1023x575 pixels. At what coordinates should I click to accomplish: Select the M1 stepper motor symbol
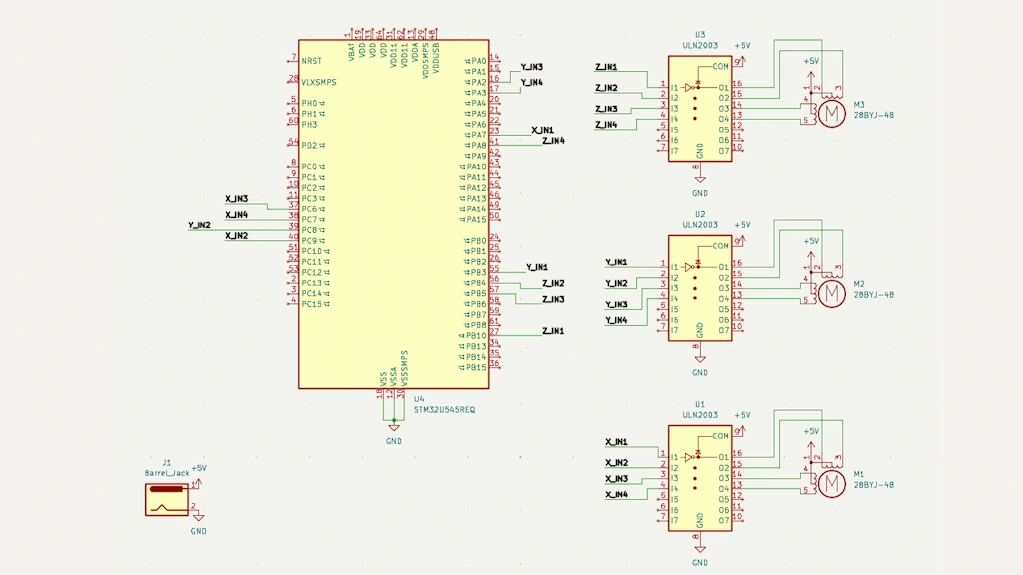pos(831,484)
